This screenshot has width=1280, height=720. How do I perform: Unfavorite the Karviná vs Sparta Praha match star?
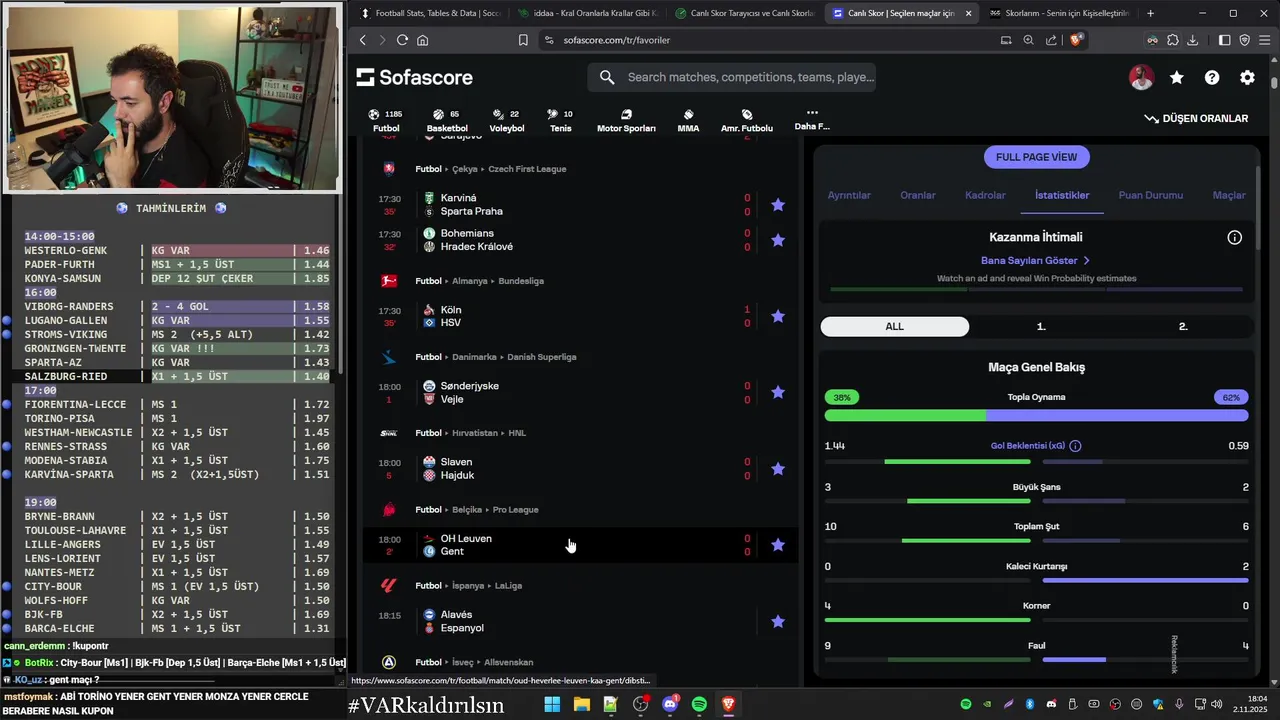click(778, 205)
